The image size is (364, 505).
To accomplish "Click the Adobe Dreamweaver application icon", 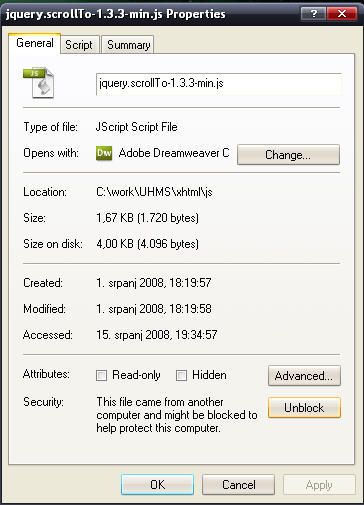I will point(104,153).
